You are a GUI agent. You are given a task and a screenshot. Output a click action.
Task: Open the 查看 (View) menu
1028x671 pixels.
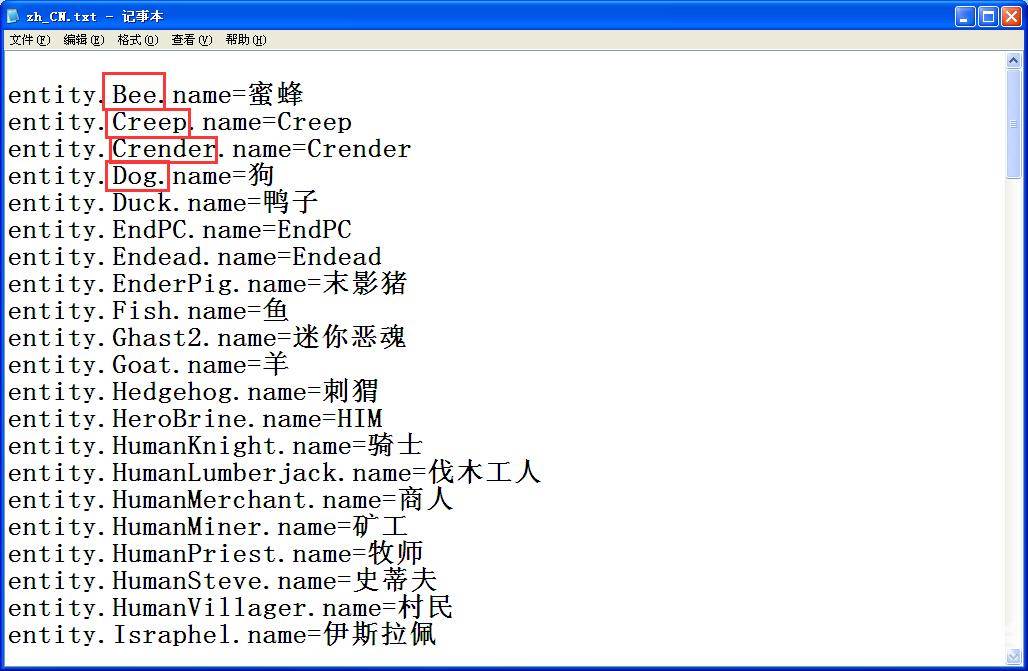(x=191, y=40)
